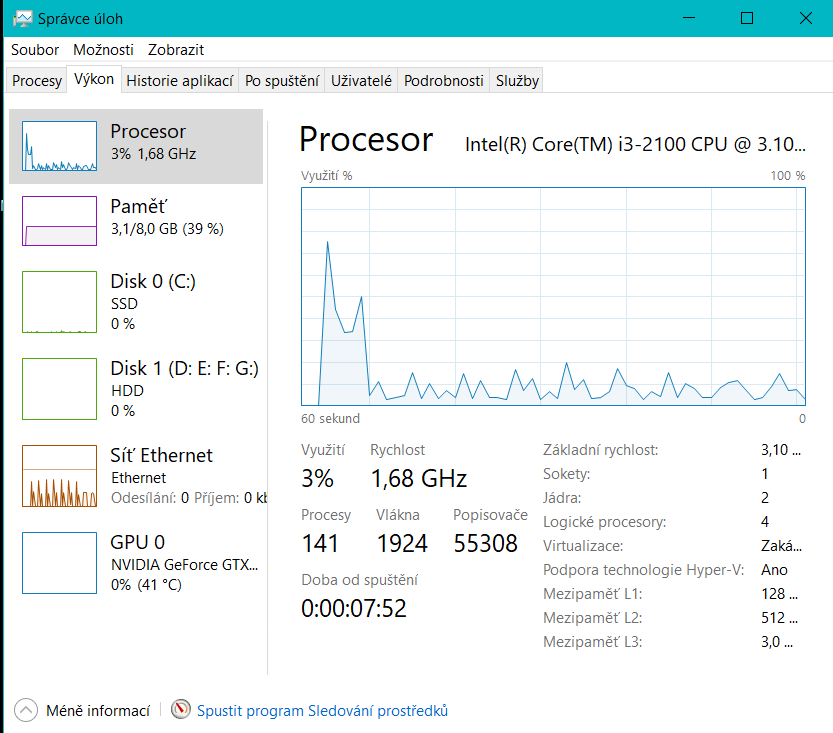Screen dimensions: 833x733
Task: Open Disk 1 HDD graph icon
Action: click(59, 389)
